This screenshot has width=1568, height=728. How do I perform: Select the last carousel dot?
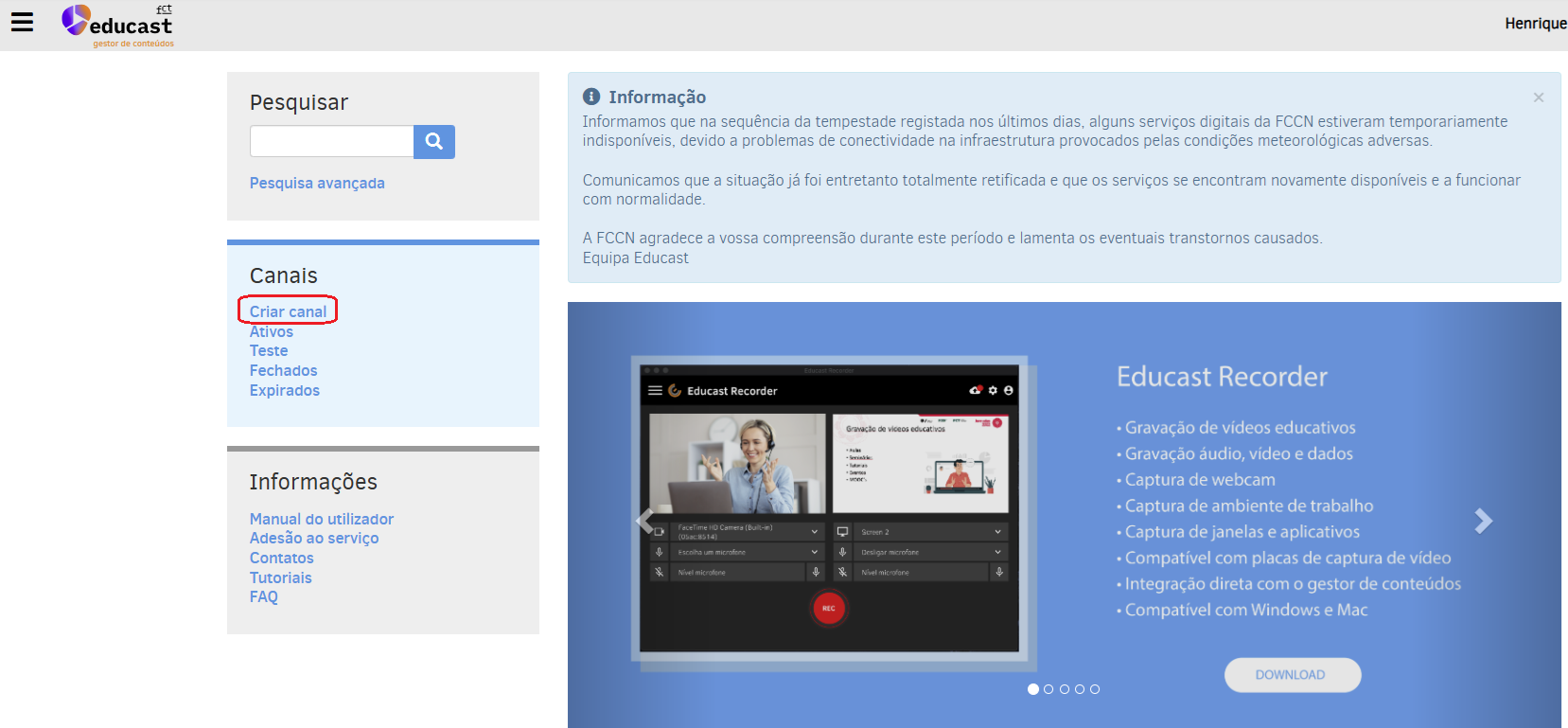tap(1095, 689)
